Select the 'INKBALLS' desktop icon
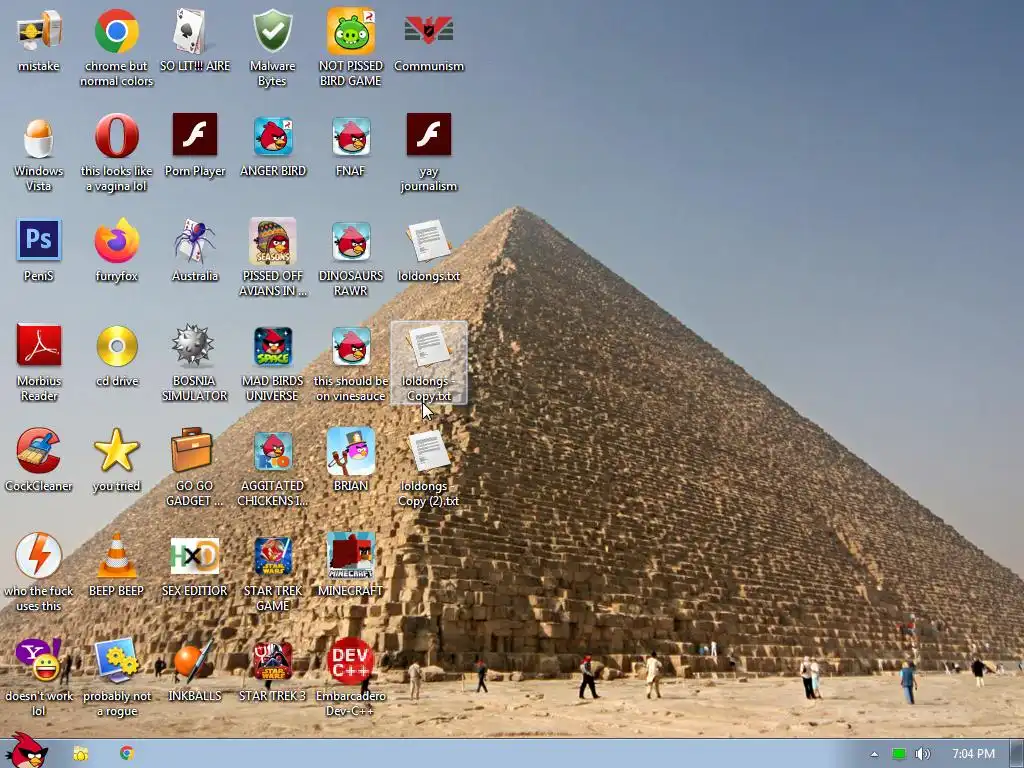 [194, 660]
